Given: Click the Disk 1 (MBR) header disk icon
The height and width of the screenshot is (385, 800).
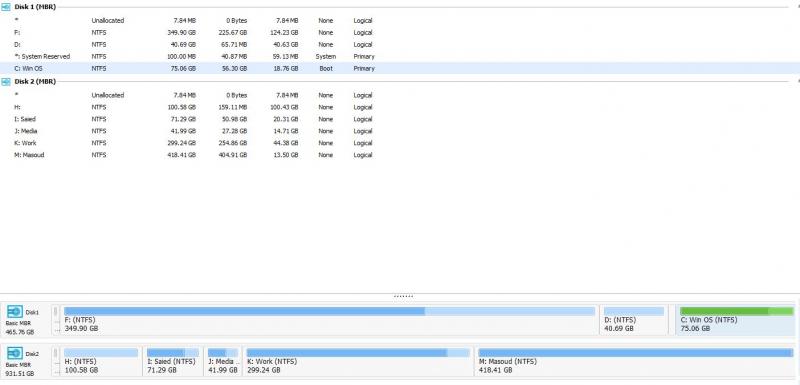Looking at the screenshot, I should pyautogui.click(x=6, y=7).
